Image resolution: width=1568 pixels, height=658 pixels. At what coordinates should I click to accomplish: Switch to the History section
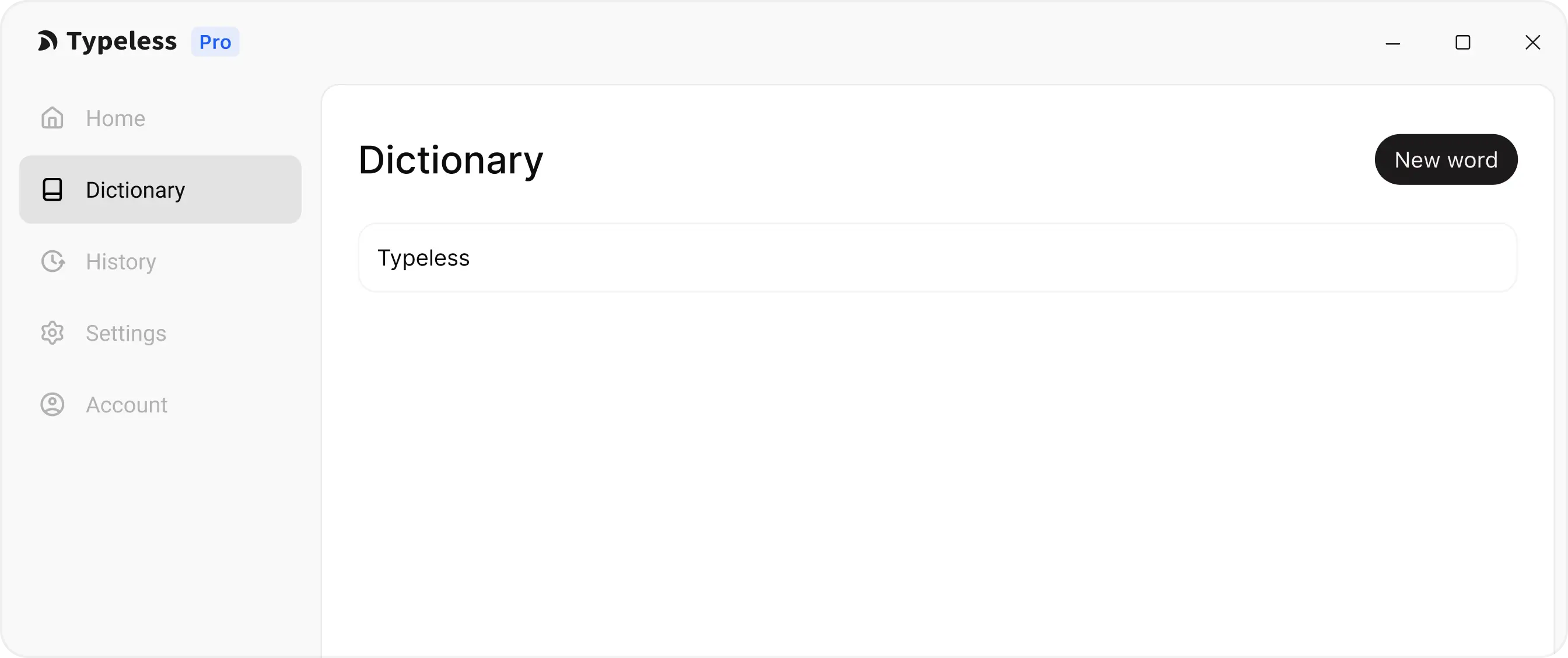120,261
